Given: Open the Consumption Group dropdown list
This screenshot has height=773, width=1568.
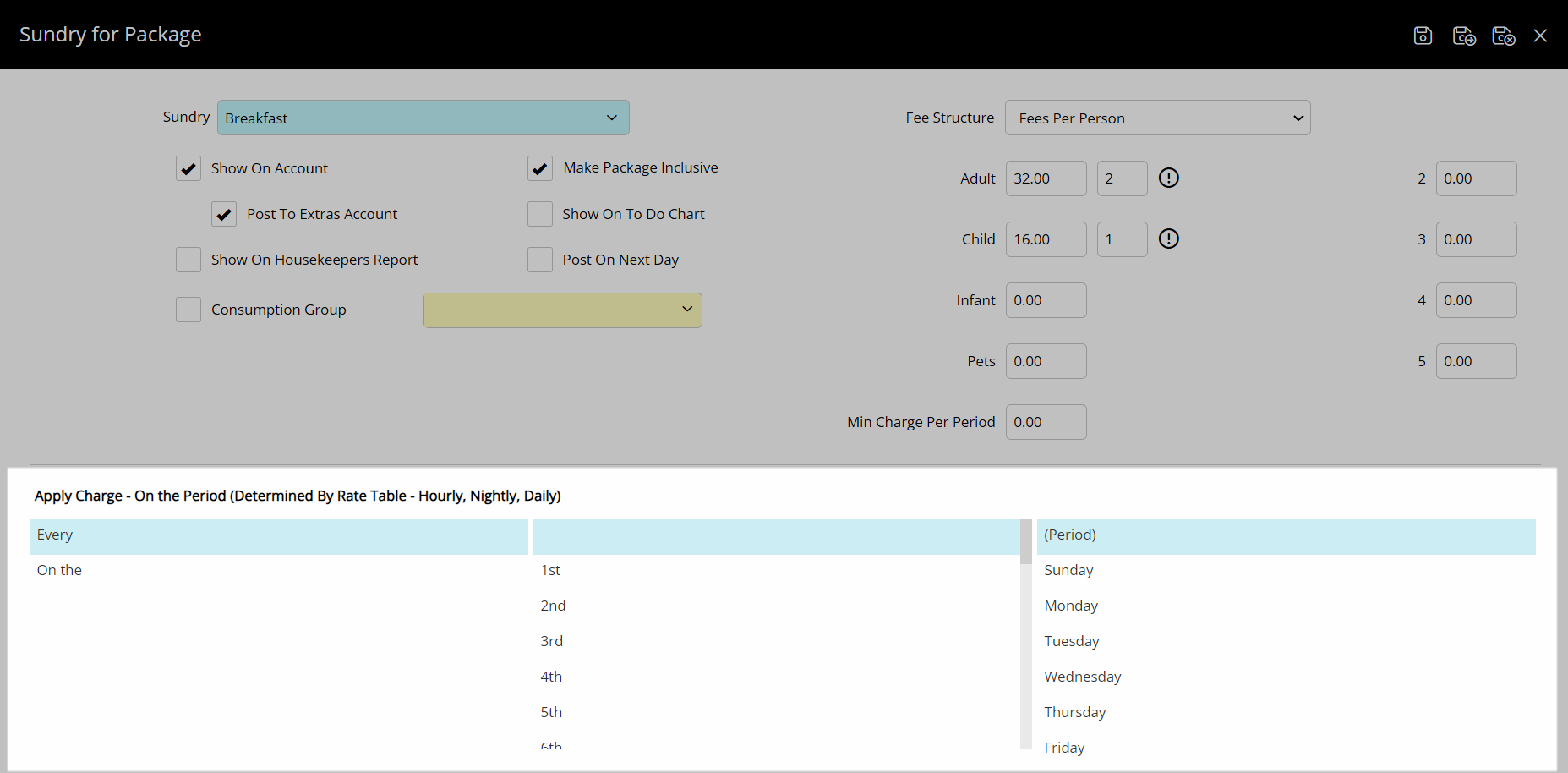Looking at the screenshot, I should [x=562, y=310].
